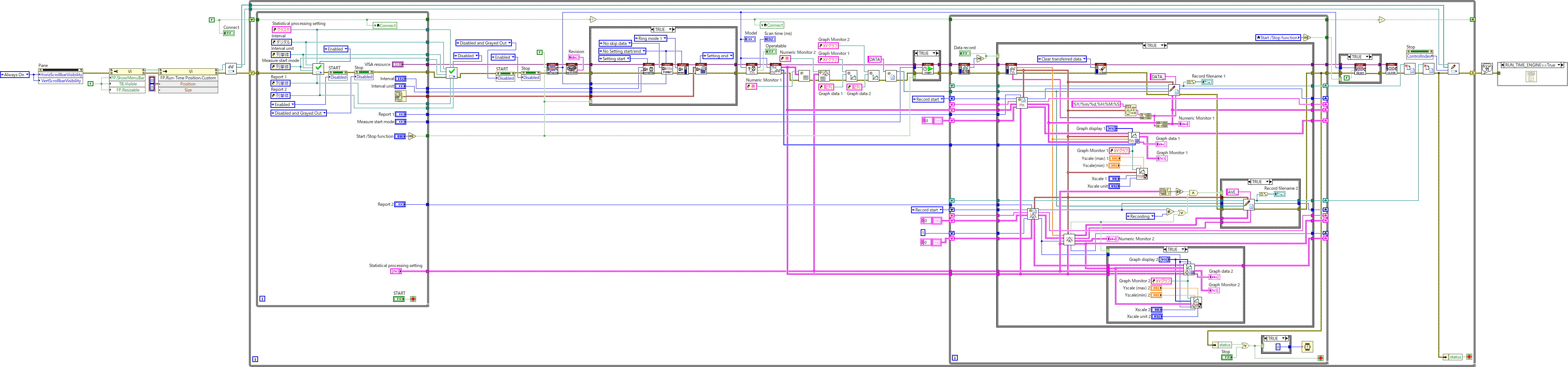The image size is (1568, 367).
Task: Select the CADAC FORMAT VI icon
Action: 667,69
